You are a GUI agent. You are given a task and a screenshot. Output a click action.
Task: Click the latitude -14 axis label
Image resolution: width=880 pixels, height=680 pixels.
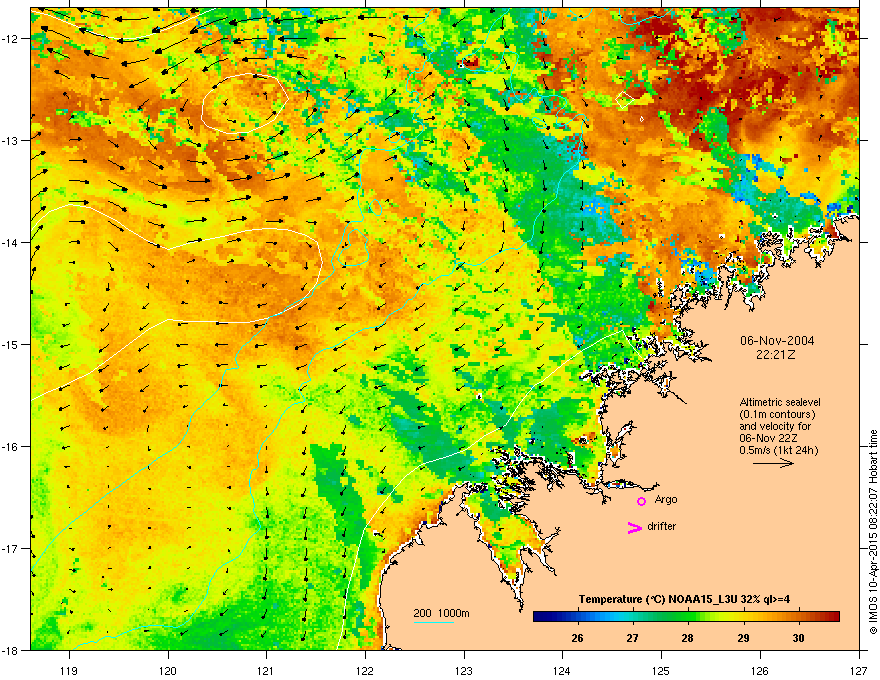point(11,242)
